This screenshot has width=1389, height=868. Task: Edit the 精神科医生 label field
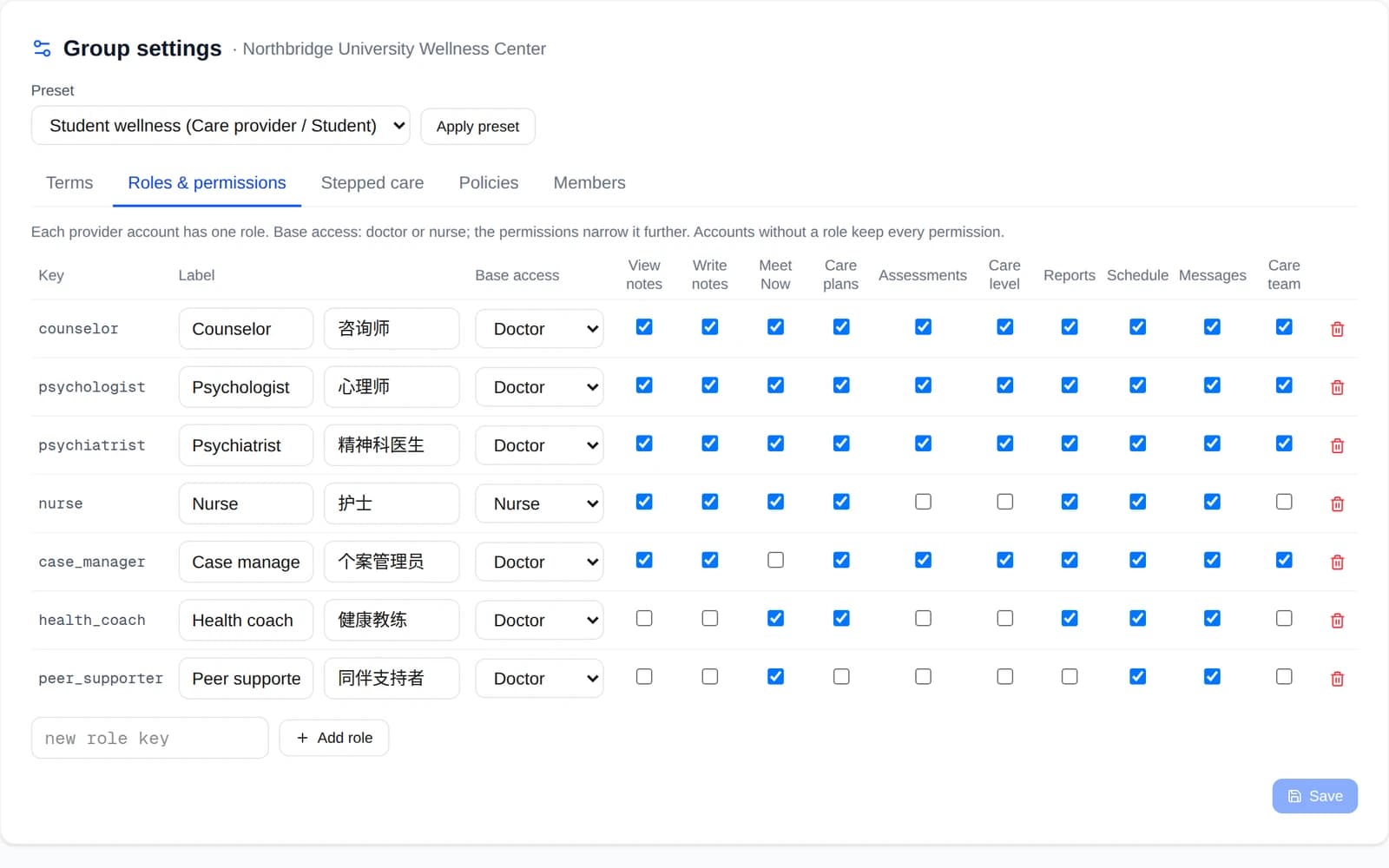click(392, 445)
